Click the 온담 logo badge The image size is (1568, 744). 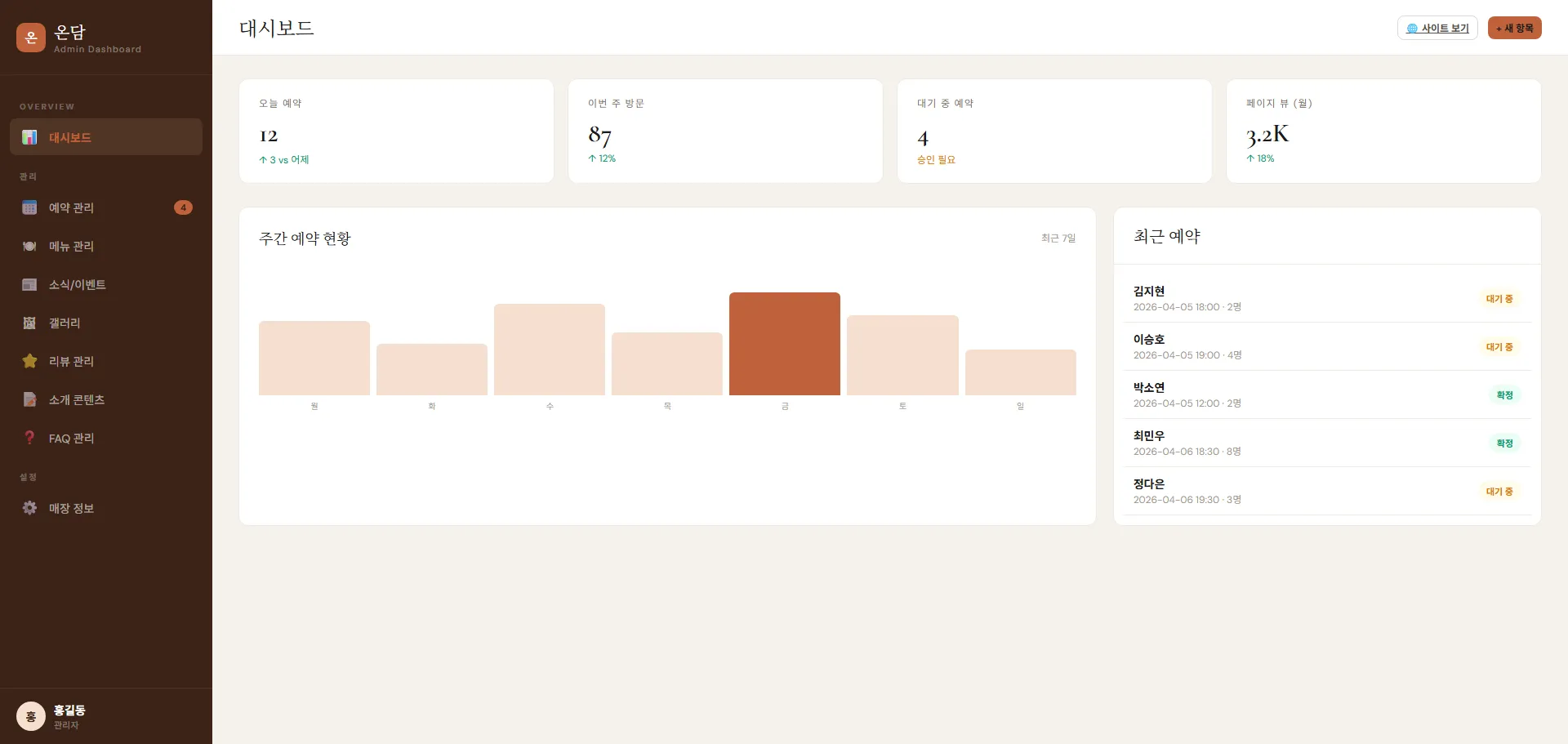(31, 38)
